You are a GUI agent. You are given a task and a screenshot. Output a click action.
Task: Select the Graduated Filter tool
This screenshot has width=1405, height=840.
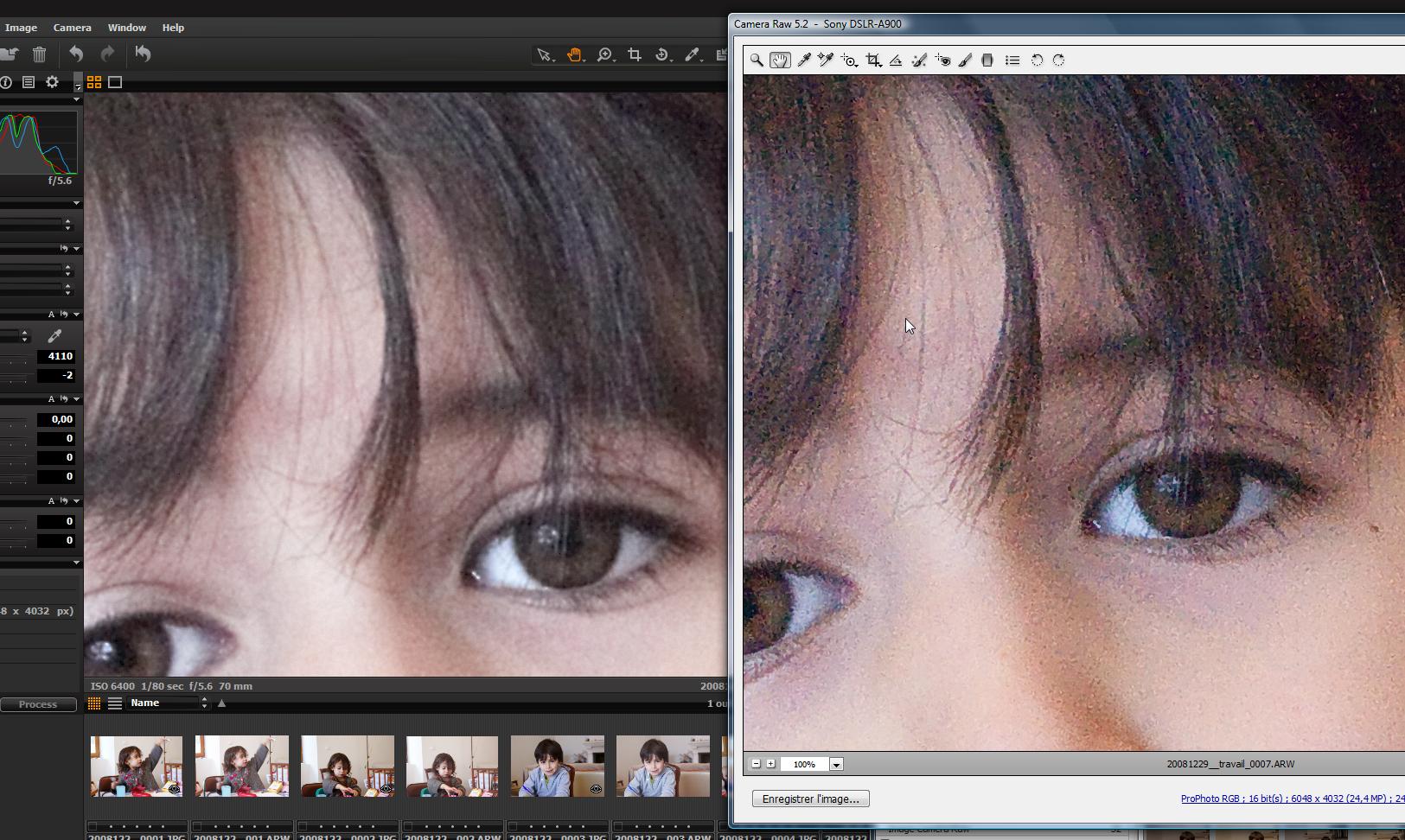pyautogui.click(x=987, y=60)
